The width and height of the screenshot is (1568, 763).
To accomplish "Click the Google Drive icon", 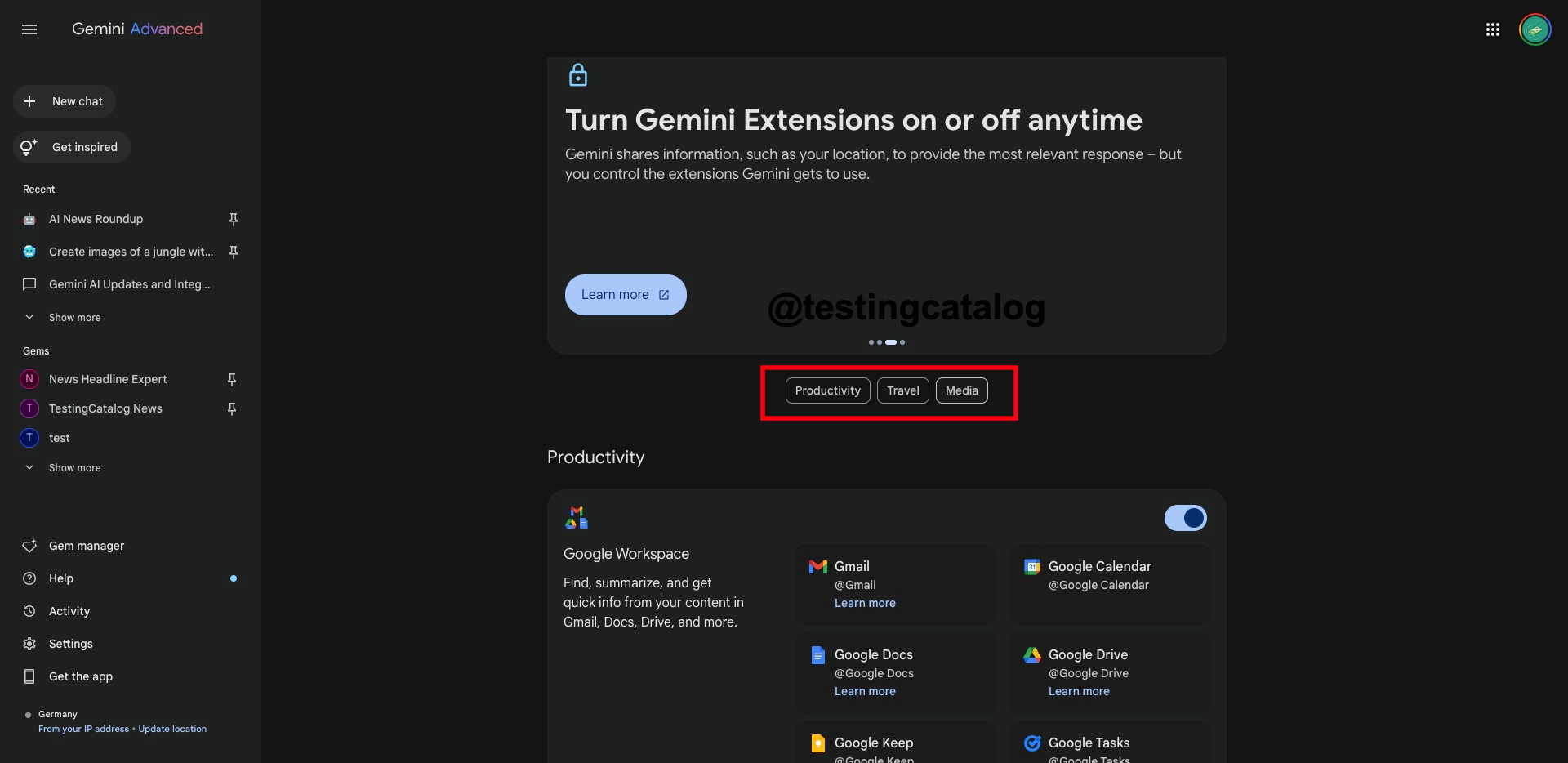I will pyautogui.click(x=1032, y=654).
